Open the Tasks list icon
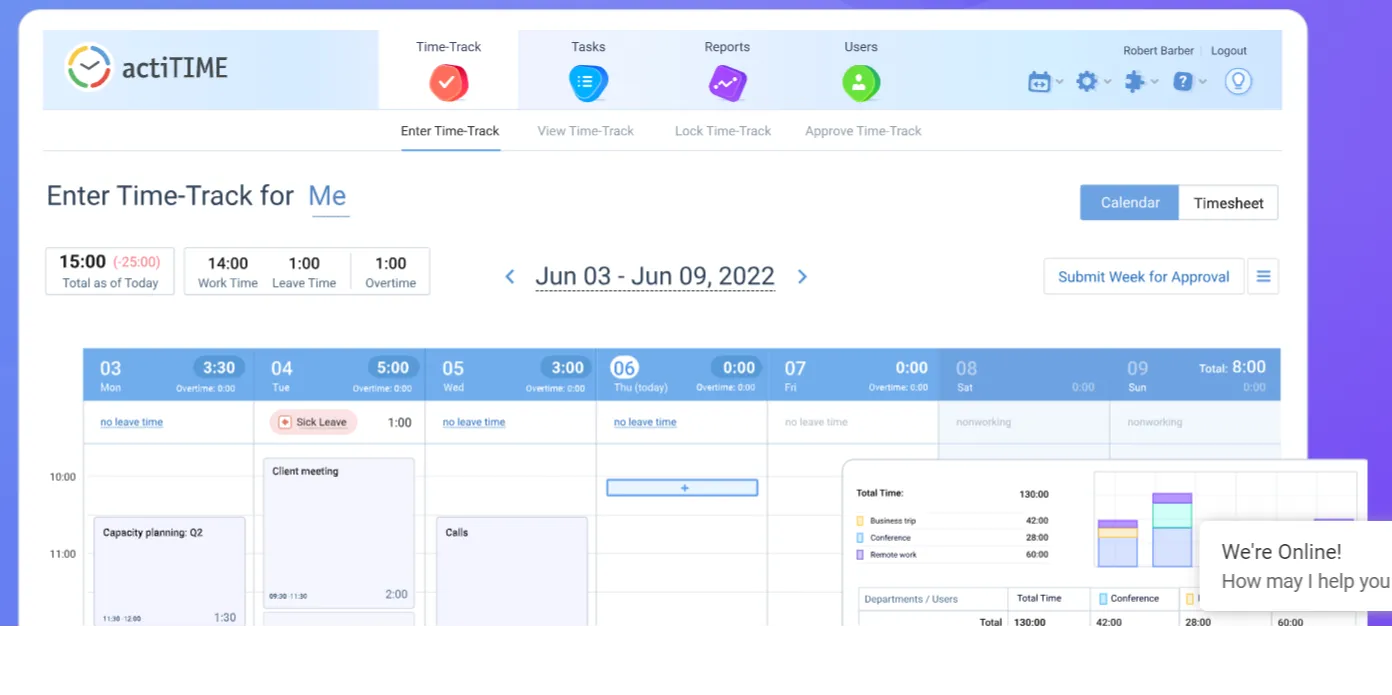Screen dimensions: 1392x695 click(588, 82)
